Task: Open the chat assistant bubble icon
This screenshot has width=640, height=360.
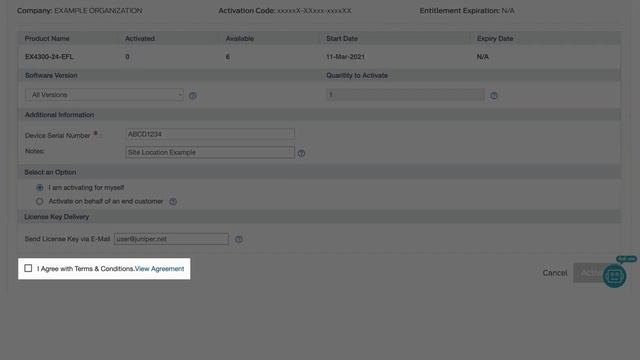Action: [x=614, y=276]
